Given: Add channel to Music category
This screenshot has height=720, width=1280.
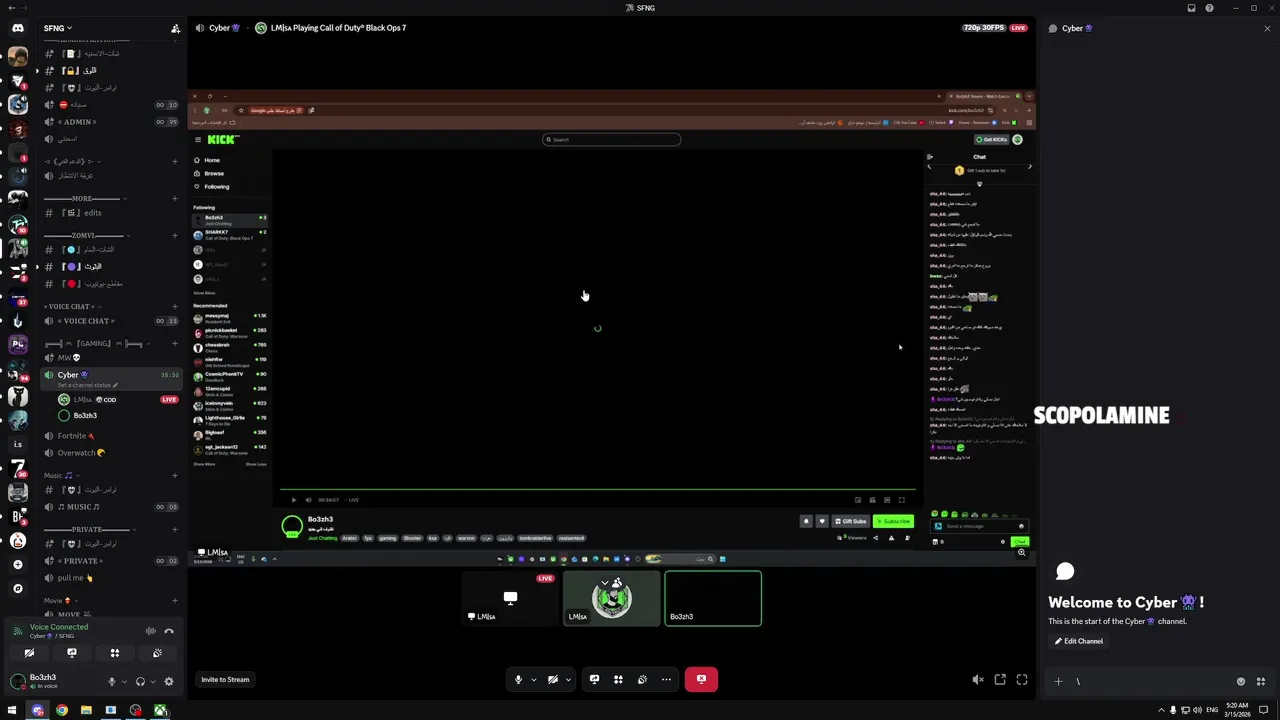Looking at the screenshot, I should coord(175,476).
